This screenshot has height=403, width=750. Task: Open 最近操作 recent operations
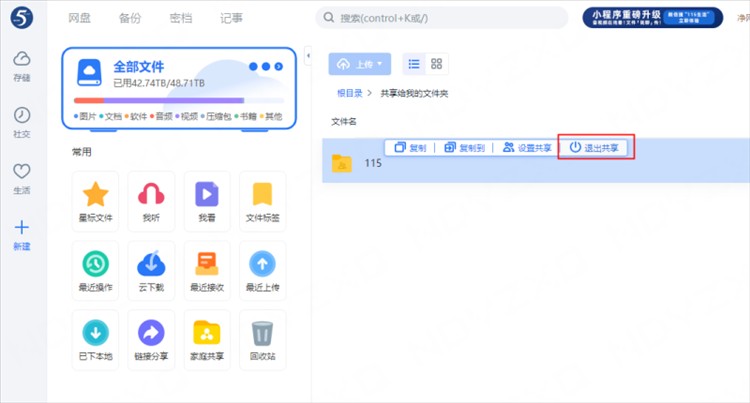click(95, 271)
